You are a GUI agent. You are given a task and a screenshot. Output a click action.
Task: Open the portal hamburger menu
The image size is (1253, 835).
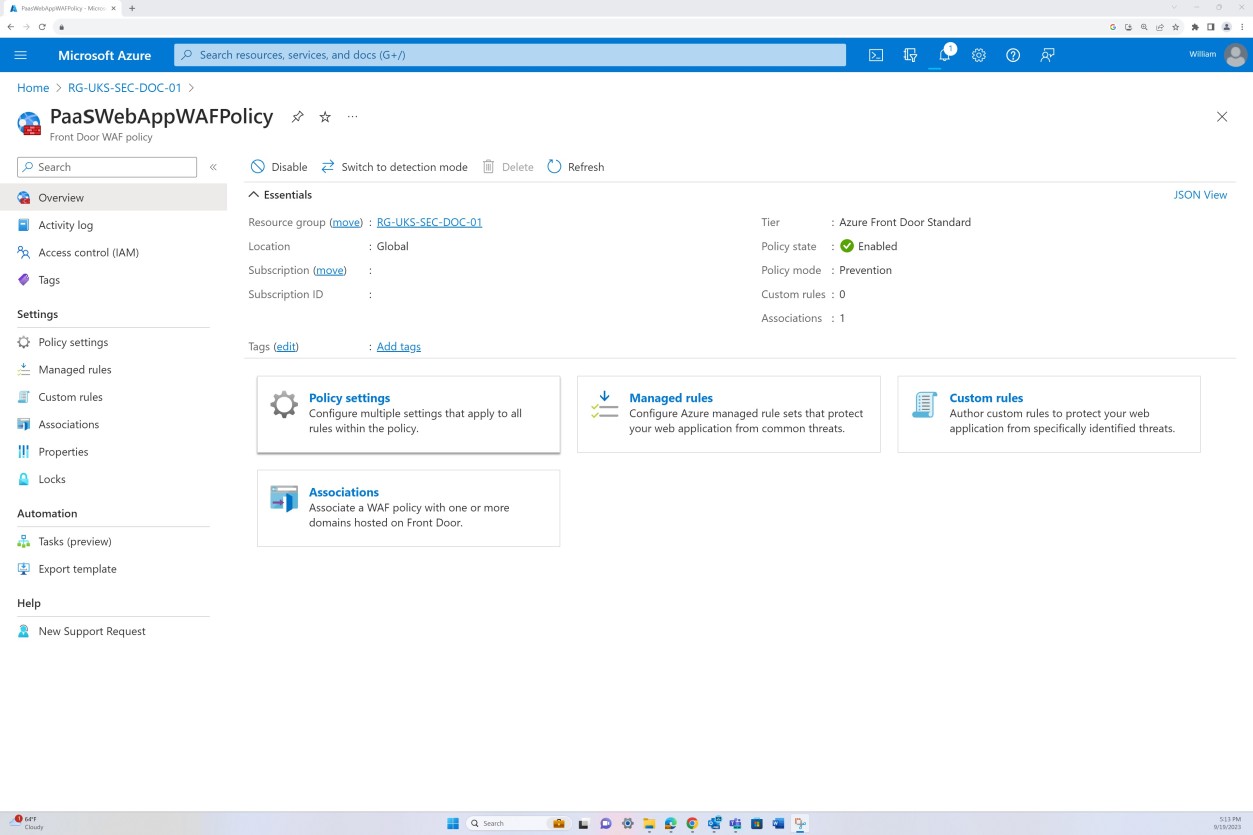click(x=20, y=55)
